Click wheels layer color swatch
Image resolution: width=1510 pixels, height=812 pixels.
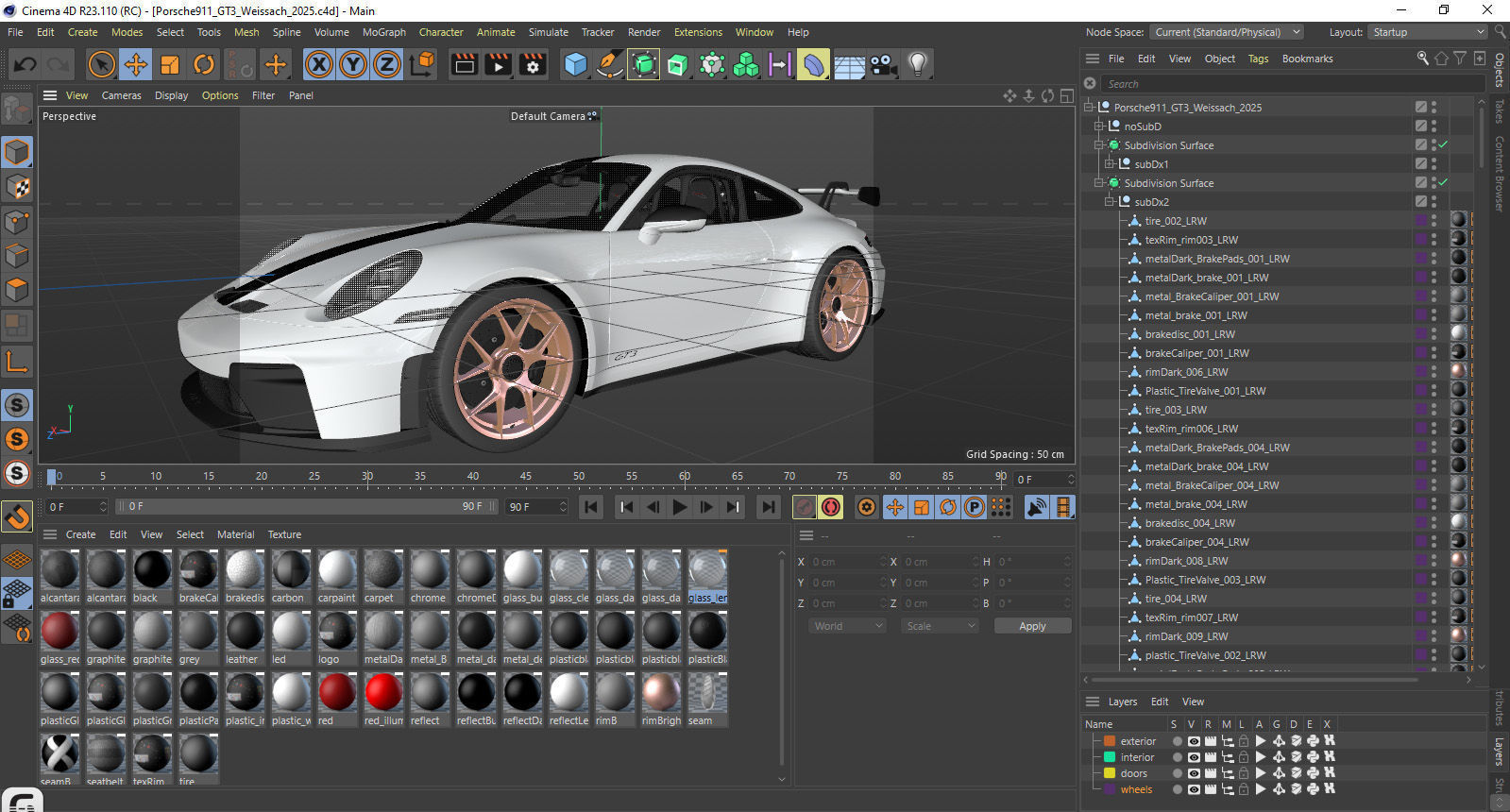[x=1110, y=789]
